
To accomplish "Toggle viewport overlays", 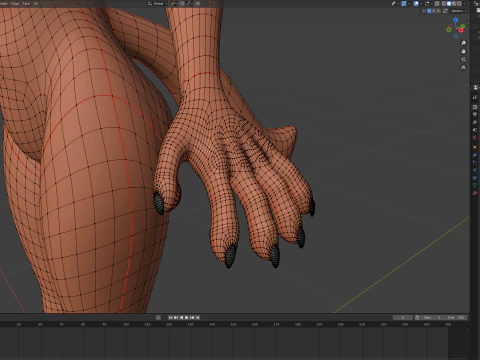I will 416,4.
